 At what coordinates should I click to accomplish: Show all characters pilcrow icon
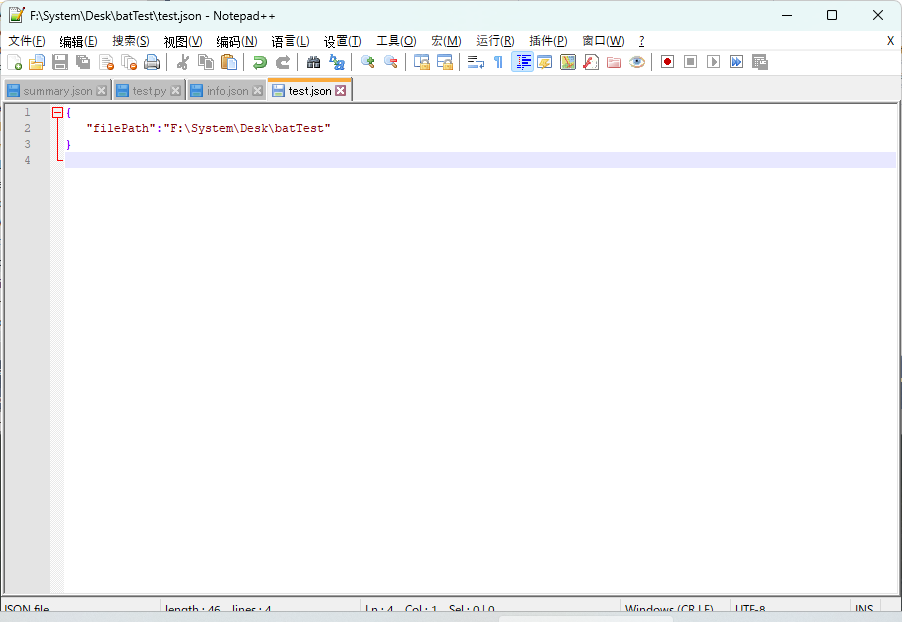point(499,62)
